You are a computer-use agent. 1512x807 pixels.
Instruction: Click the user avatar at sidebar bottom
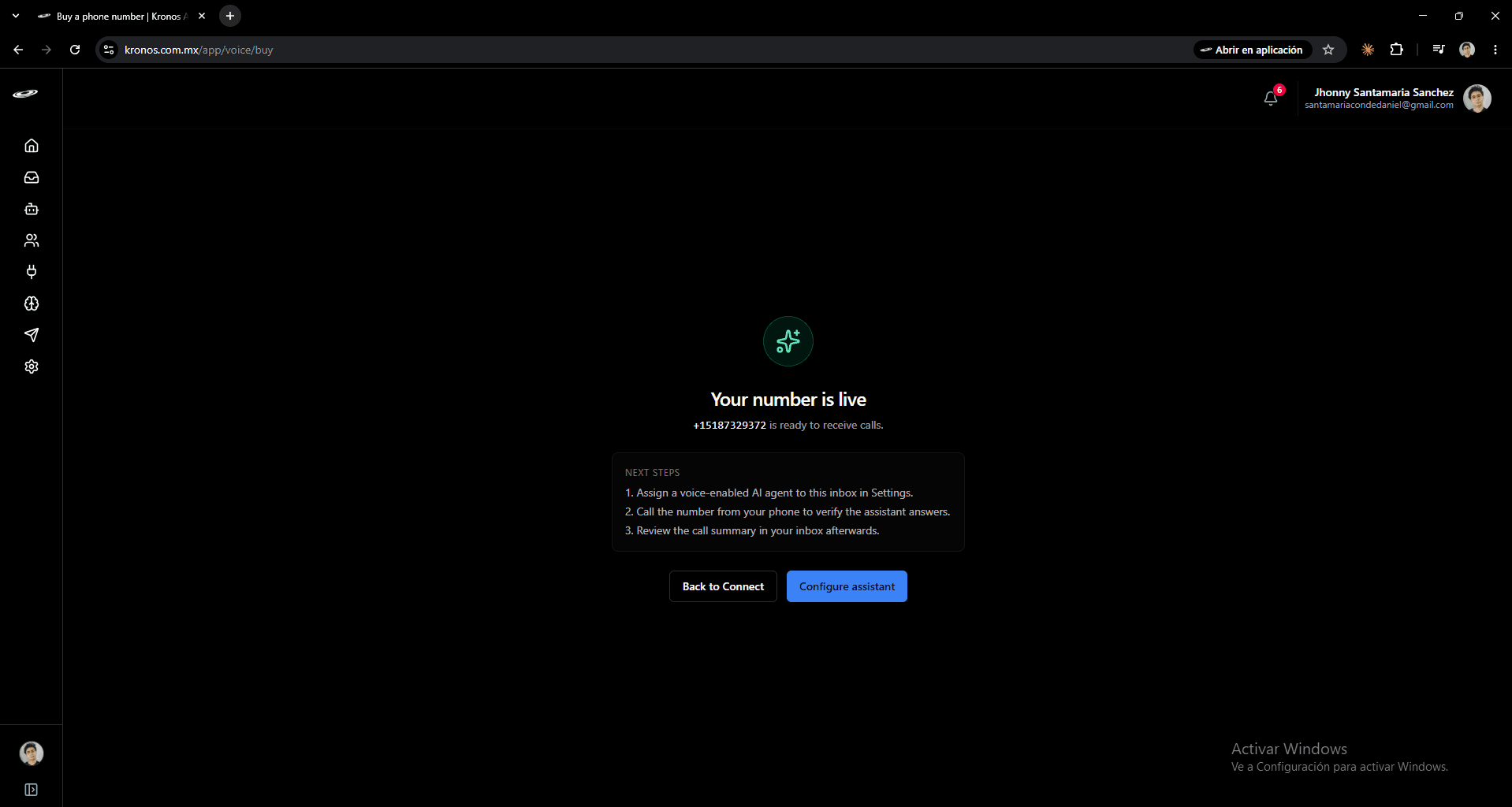pyautogui.click(x=32, y=753)
